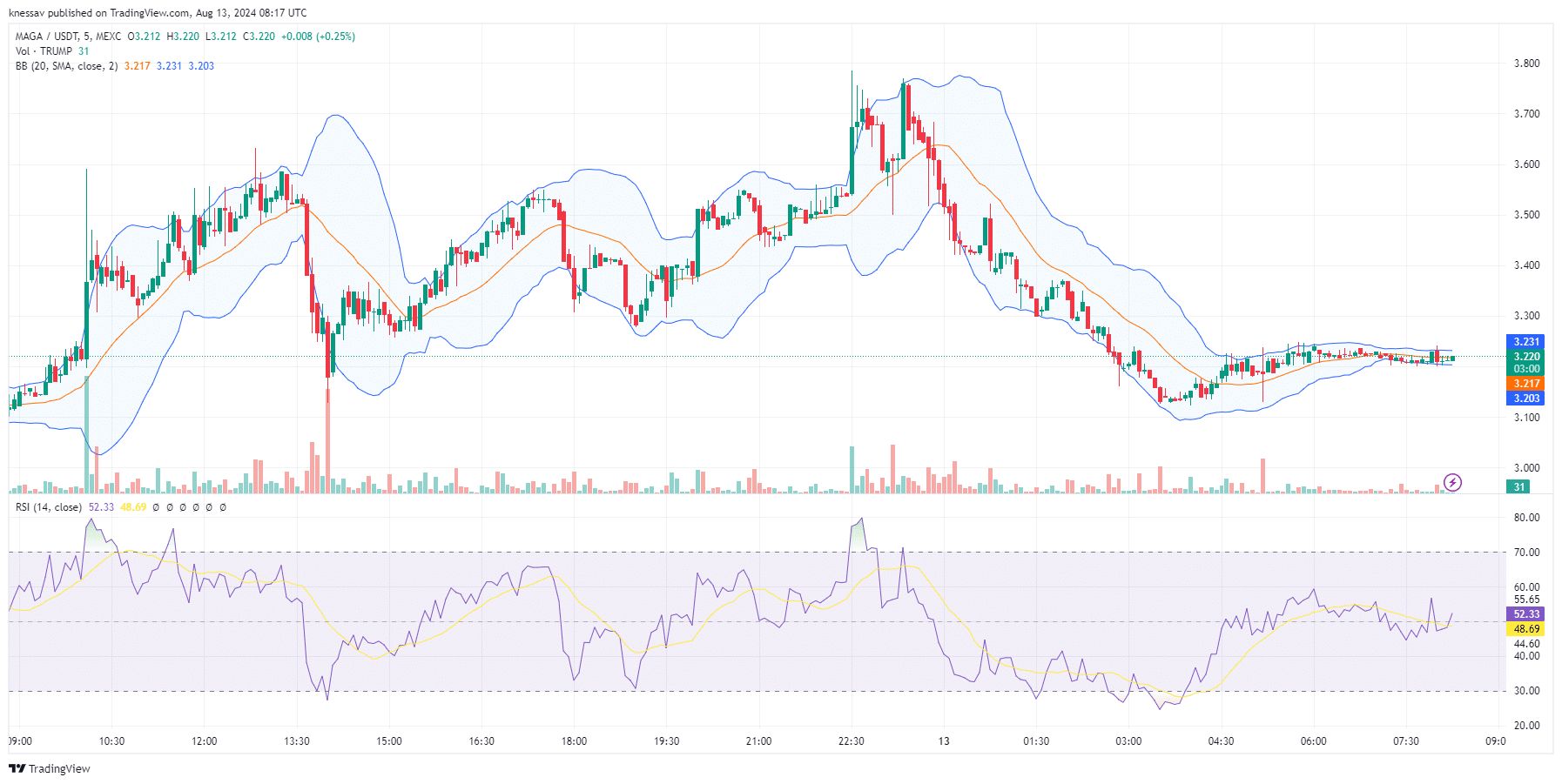Click the 80.00 RSI axis label
Viewport: 1562px width, 784px height.
point(1526,518)
